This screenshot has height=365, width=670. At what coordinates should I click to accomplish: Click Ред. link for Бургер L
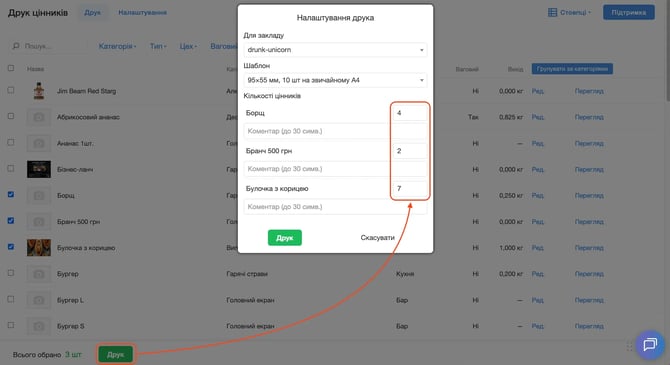tap(538, 300)
